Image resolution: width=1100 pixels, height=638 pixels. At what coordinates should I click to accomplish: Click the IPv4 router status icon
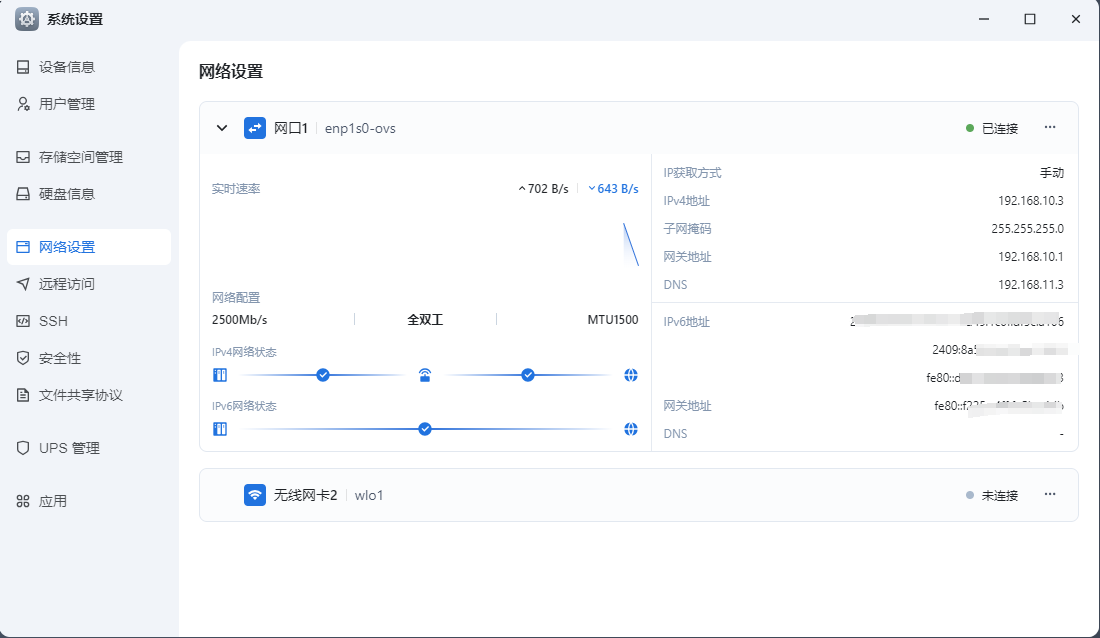click(x=425, y=375)
